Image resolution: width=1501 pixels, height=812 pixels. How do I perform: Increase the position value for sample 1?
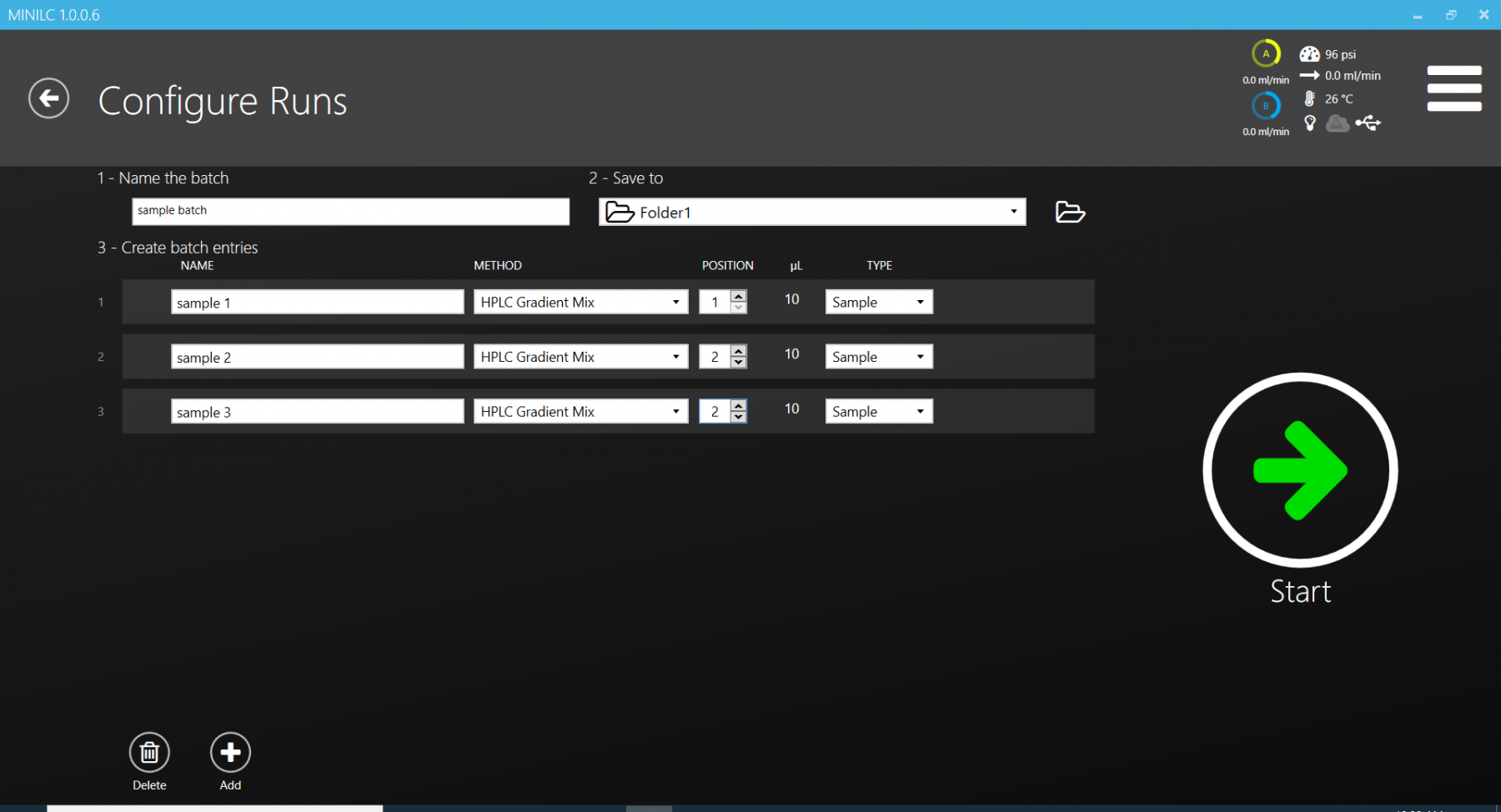pyautogui.click(x=738, y=296)
